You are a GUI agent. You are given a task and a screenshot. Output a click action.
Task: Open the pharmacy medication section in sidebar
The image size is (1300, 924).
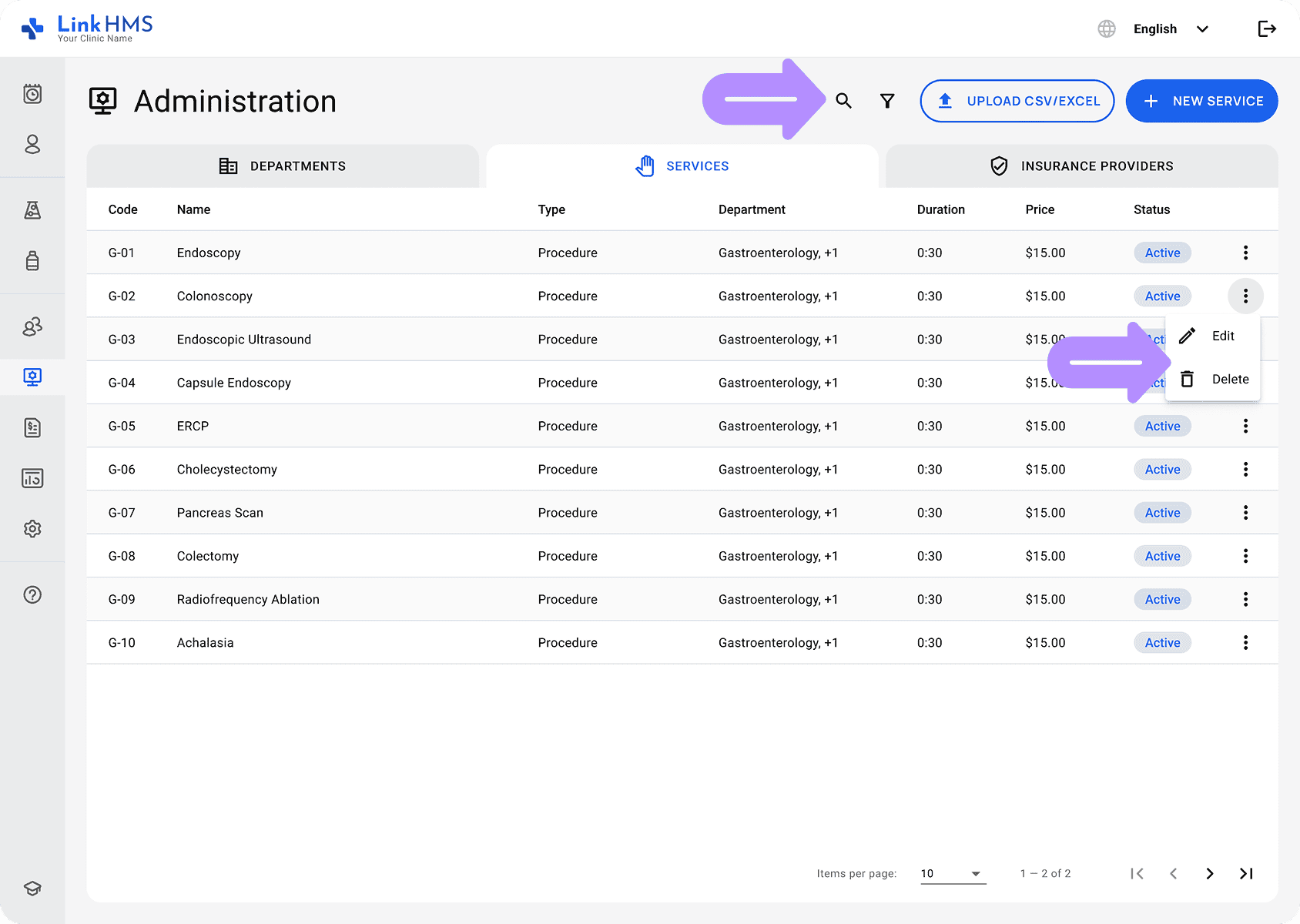coord(32,262)
